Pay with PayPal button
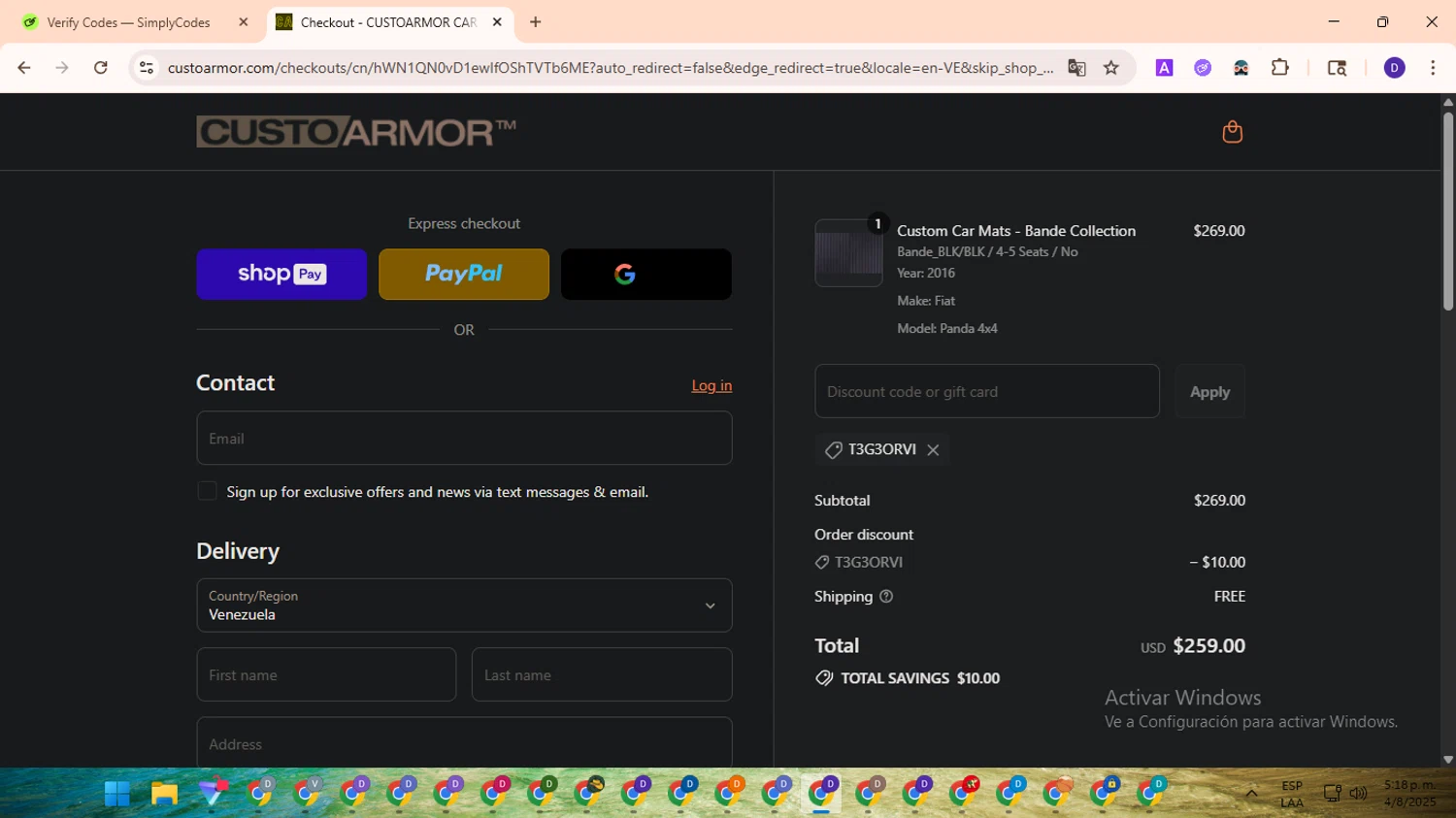1456x818 pixels. click(x=464, y=274)
